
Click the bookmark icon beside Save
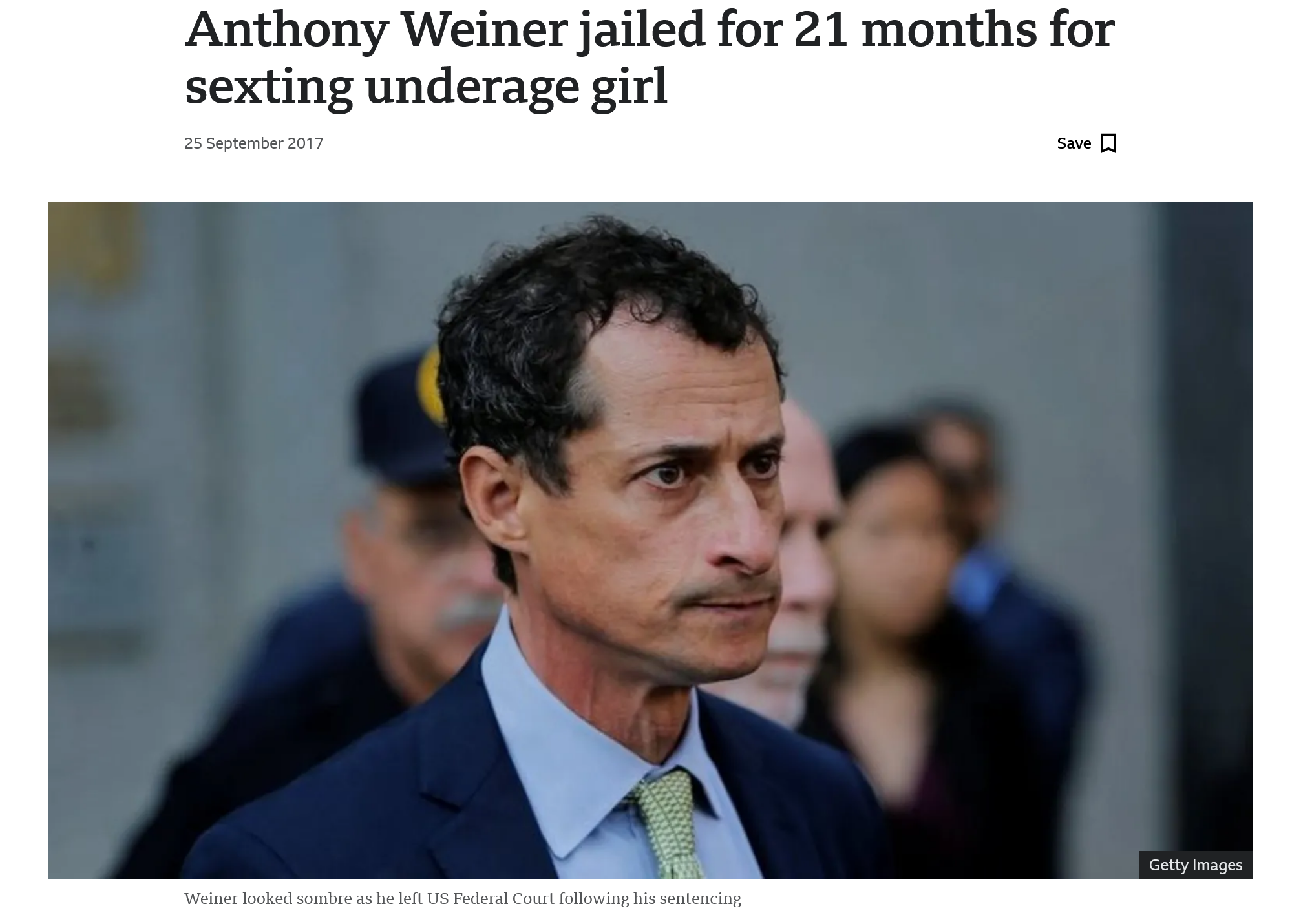pyautogui.click(x=1108, y=143)
